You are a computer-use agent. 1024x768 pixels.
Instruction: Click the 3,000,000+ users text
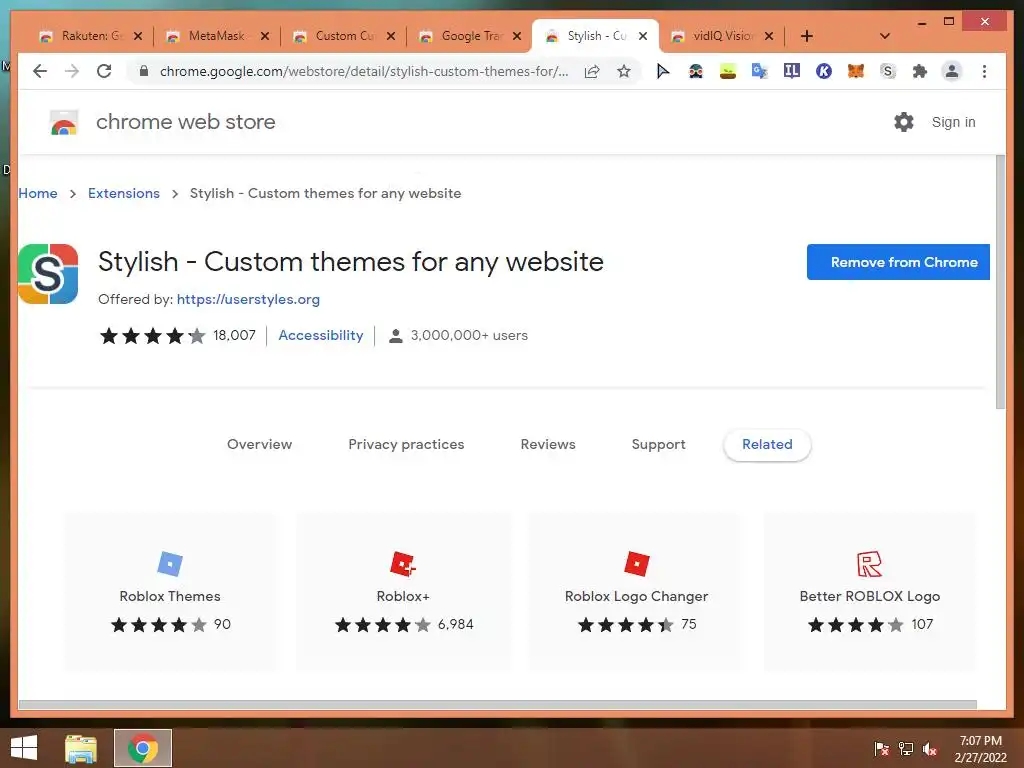point(469,335)
